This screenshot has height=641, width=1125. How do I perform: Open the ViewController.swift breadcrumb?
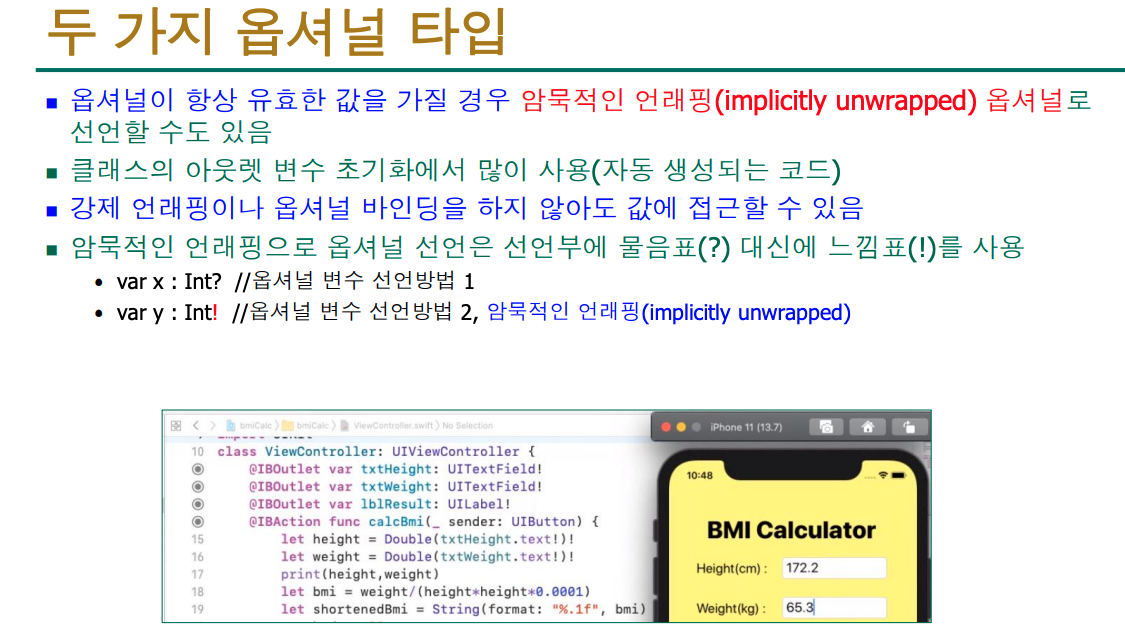click(x=387, y=426)
